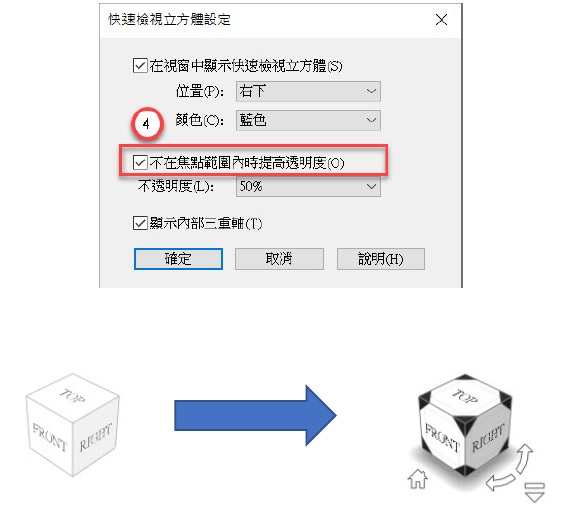Toggle 在視窗中顯示快速檢視立方體 checkbox
Viewport: 573px width, 509px height.
coord(140,66)
